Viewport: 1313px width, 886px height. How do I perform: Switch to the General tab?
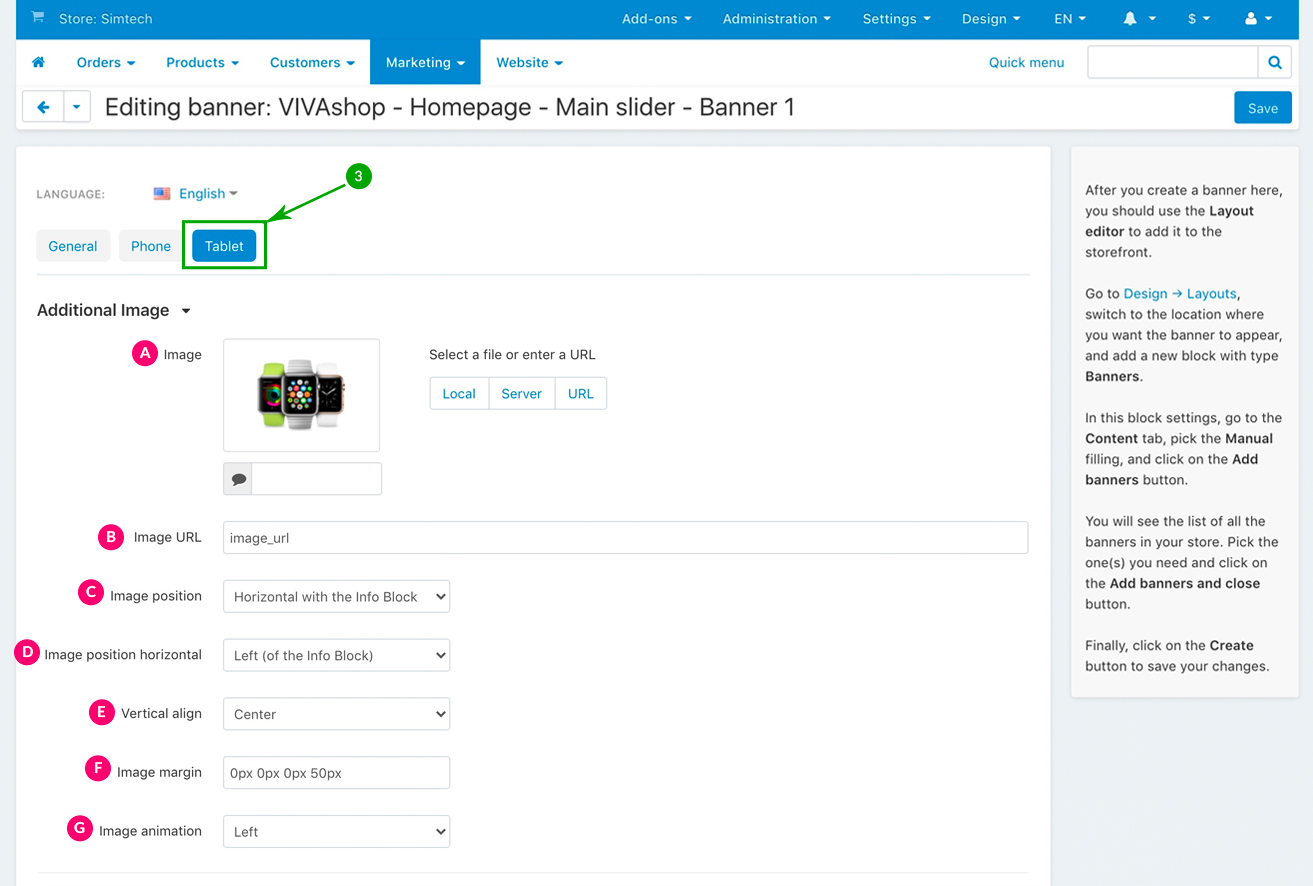point(73,247)
